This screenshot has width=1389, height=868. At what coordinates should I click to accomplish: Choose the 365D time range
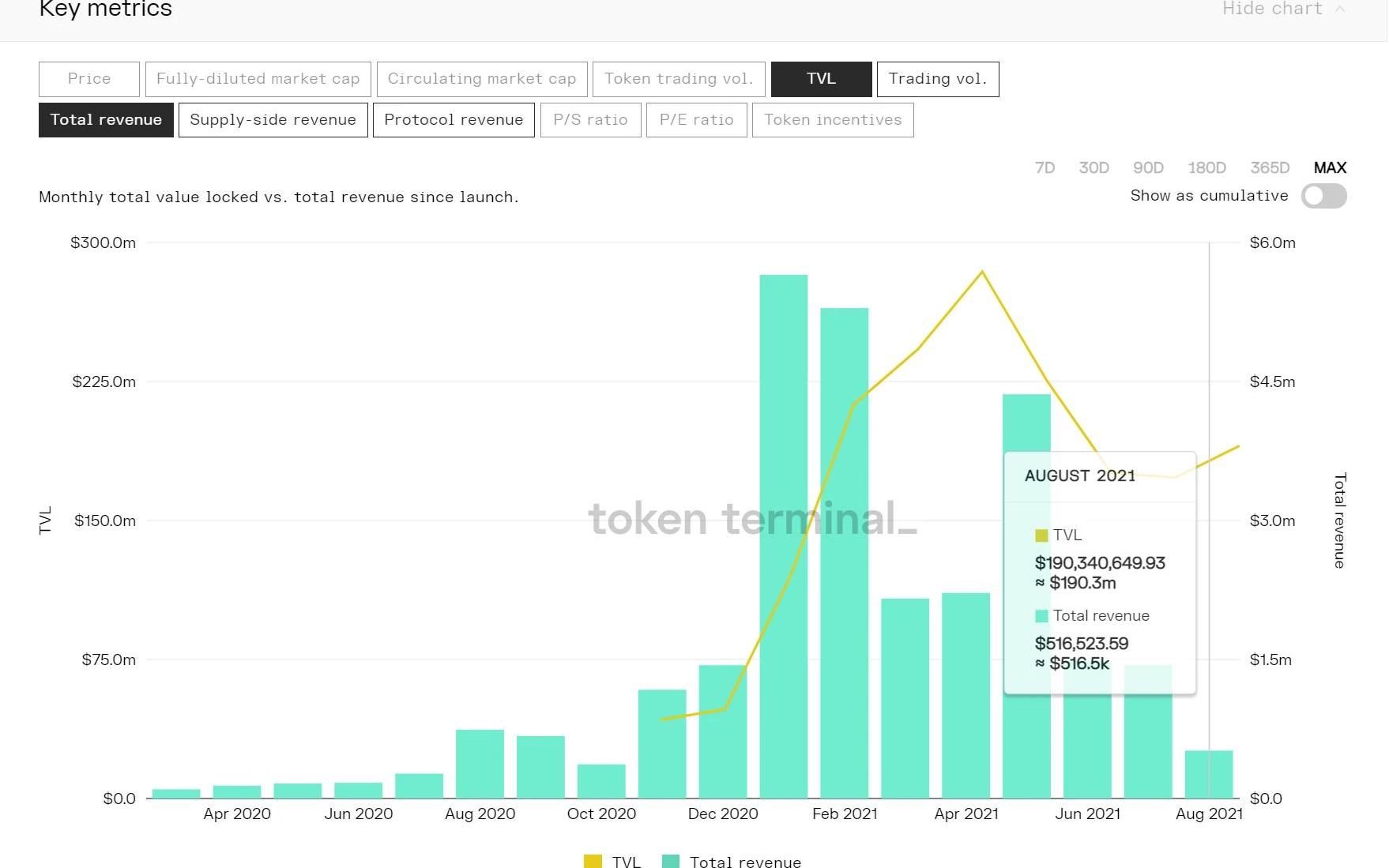tap(1270, 167)
